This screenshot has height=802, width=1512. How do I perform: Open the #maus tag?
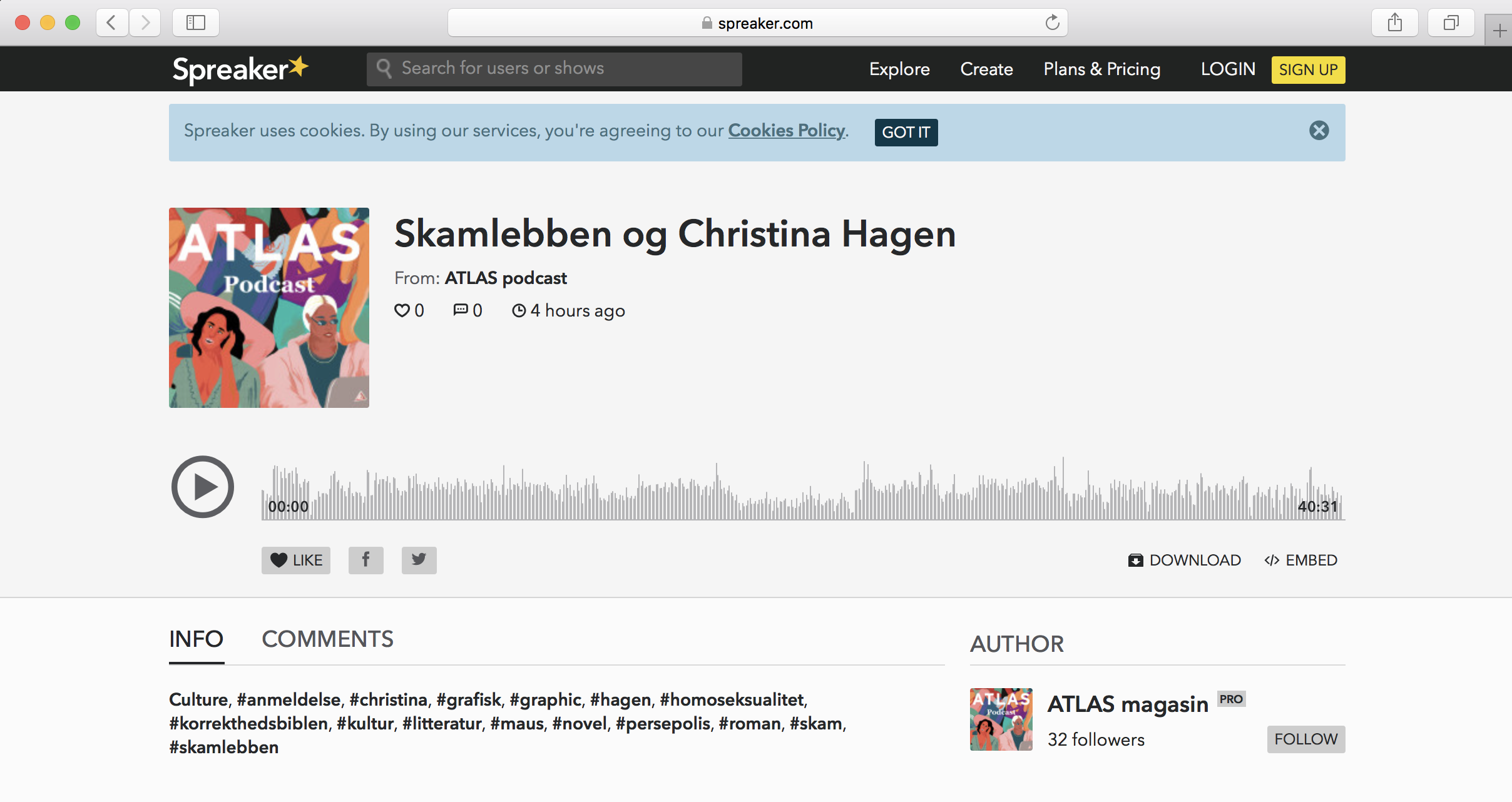[517, 723]
